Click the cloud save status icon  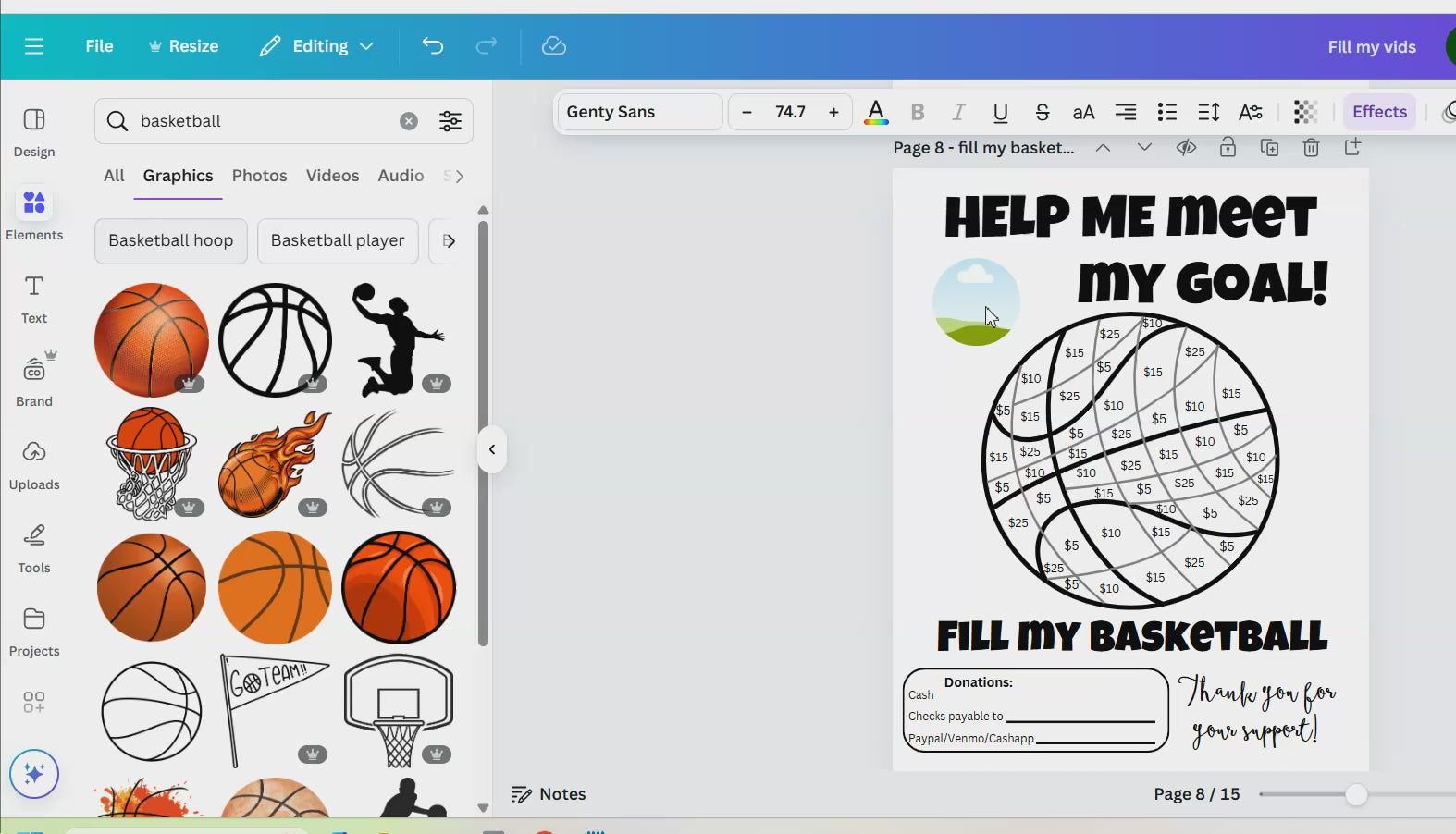tap(553, 46)
